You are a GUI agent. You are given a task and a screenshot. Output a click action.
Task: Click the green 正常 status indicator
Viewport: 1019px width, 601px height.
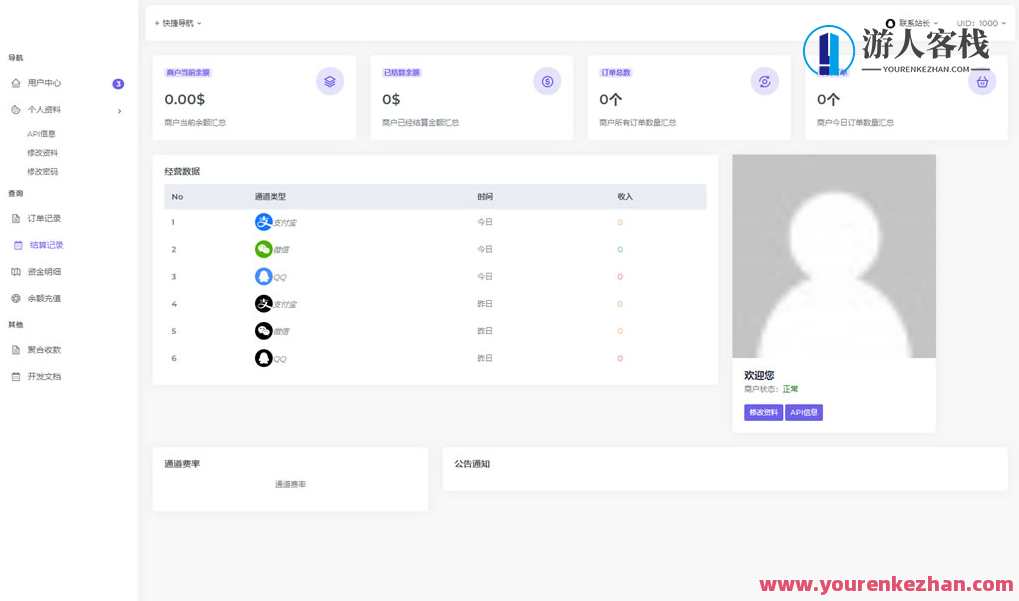(x=790, y=388)
